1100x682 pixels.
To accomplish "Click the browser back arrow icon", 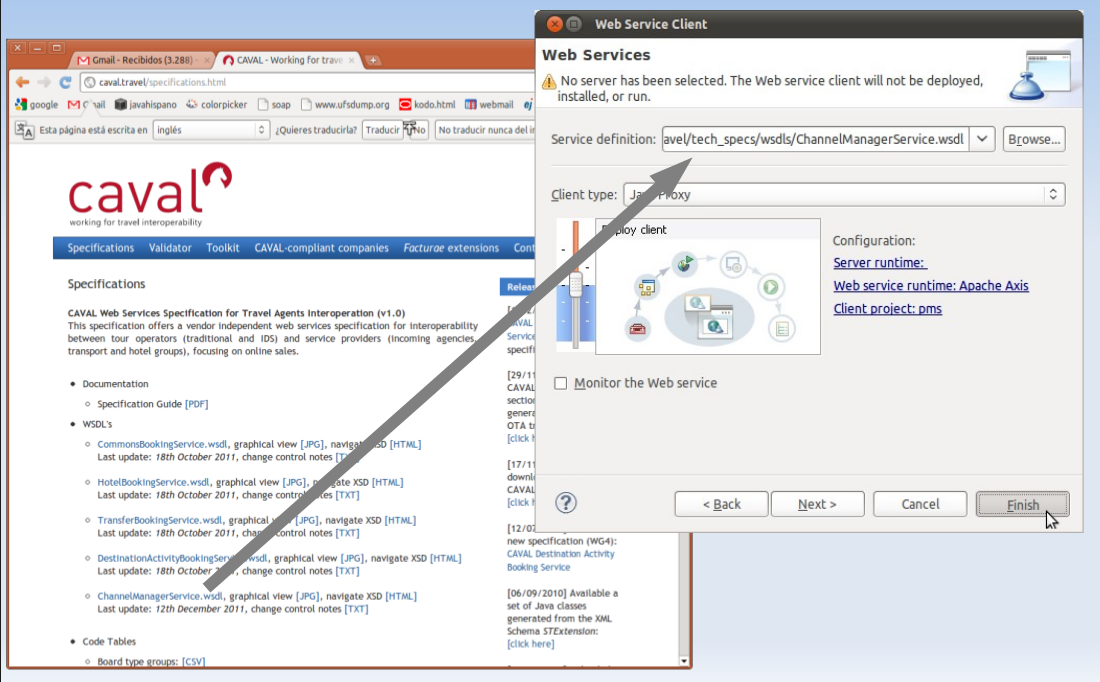I will [22, 82].
